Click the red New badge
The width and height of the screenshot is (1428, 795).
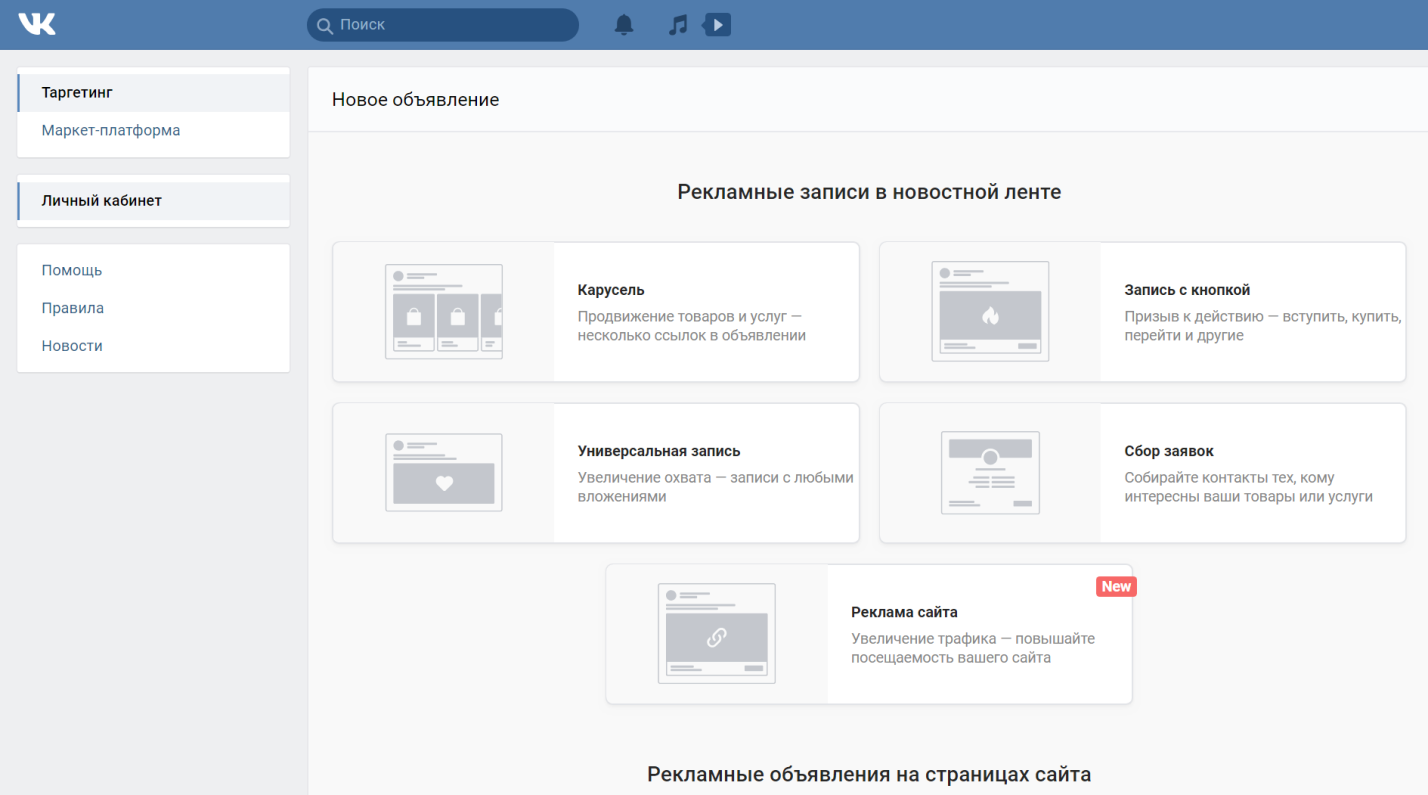click(x=1116, y=587)
